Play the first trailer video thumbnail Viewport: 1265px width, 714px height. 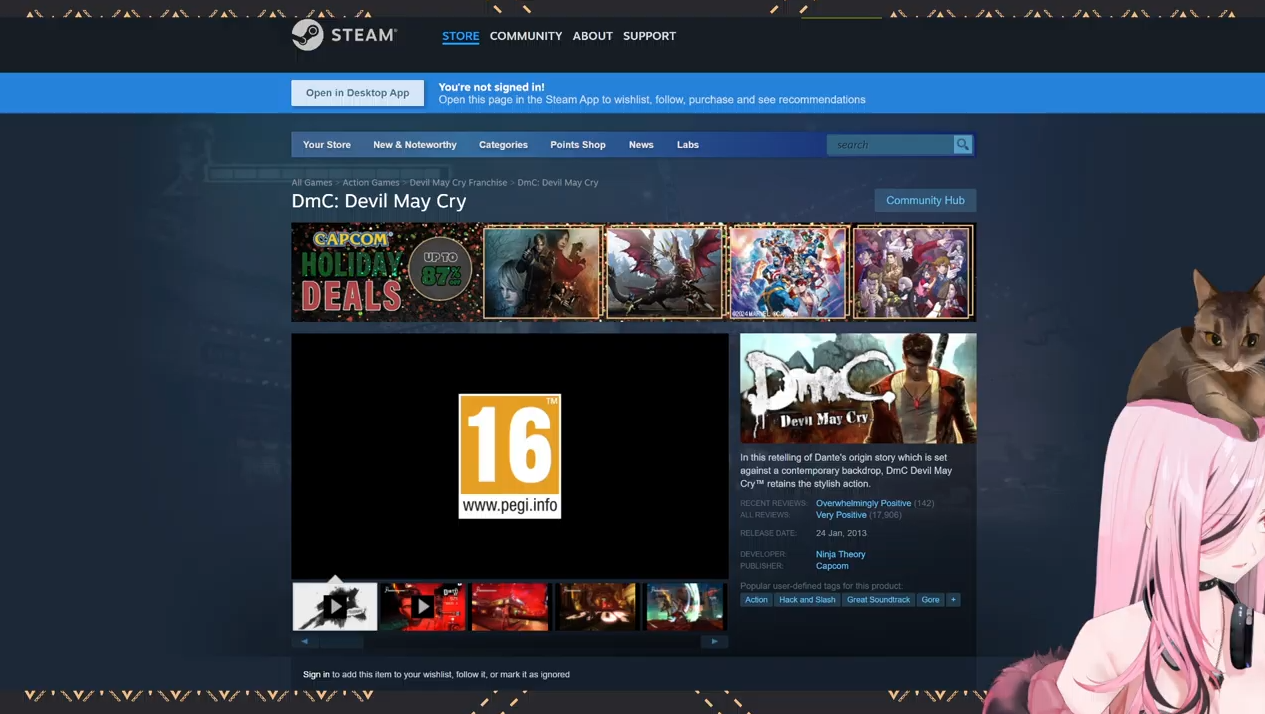tap(335, 606)
